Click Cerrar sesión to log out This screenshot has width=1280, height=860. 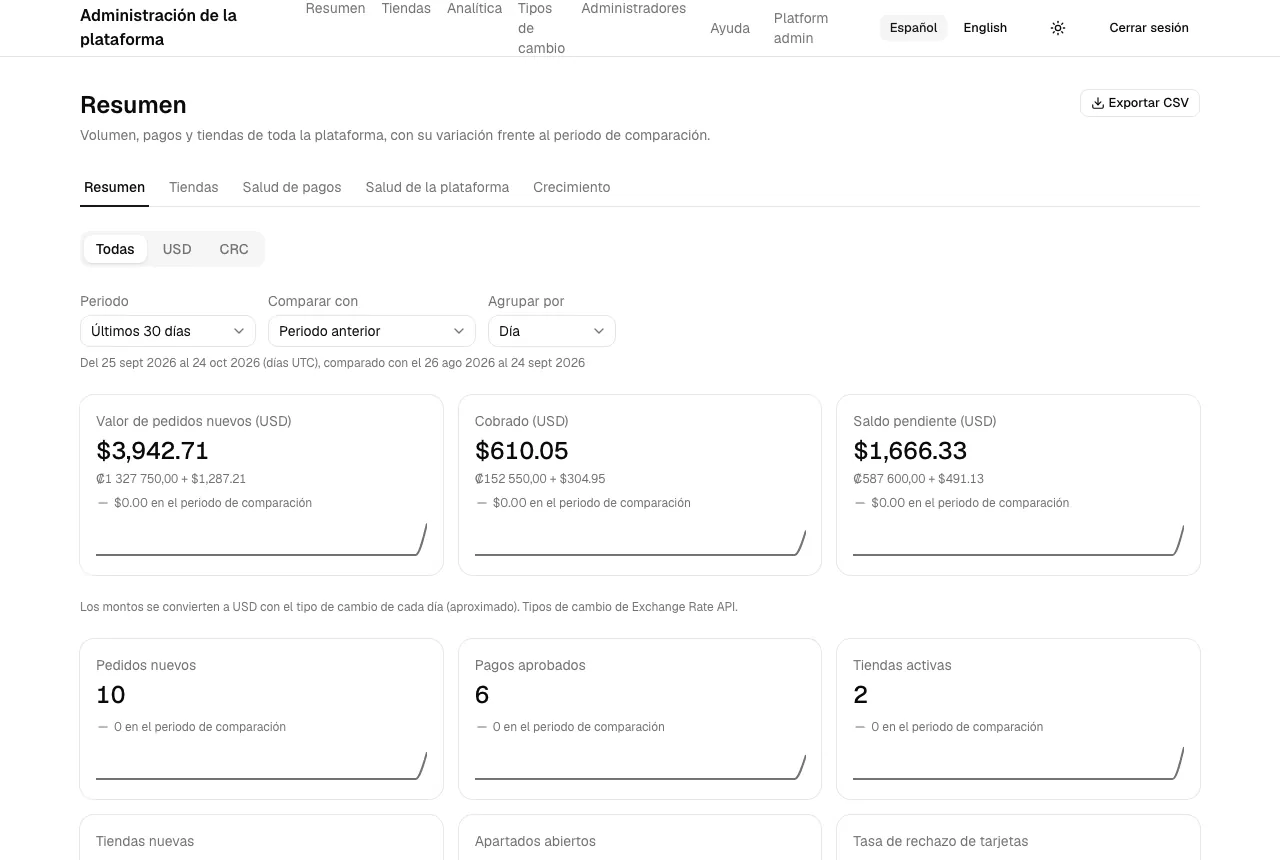pyautogui.click(x=1149, y=28)
